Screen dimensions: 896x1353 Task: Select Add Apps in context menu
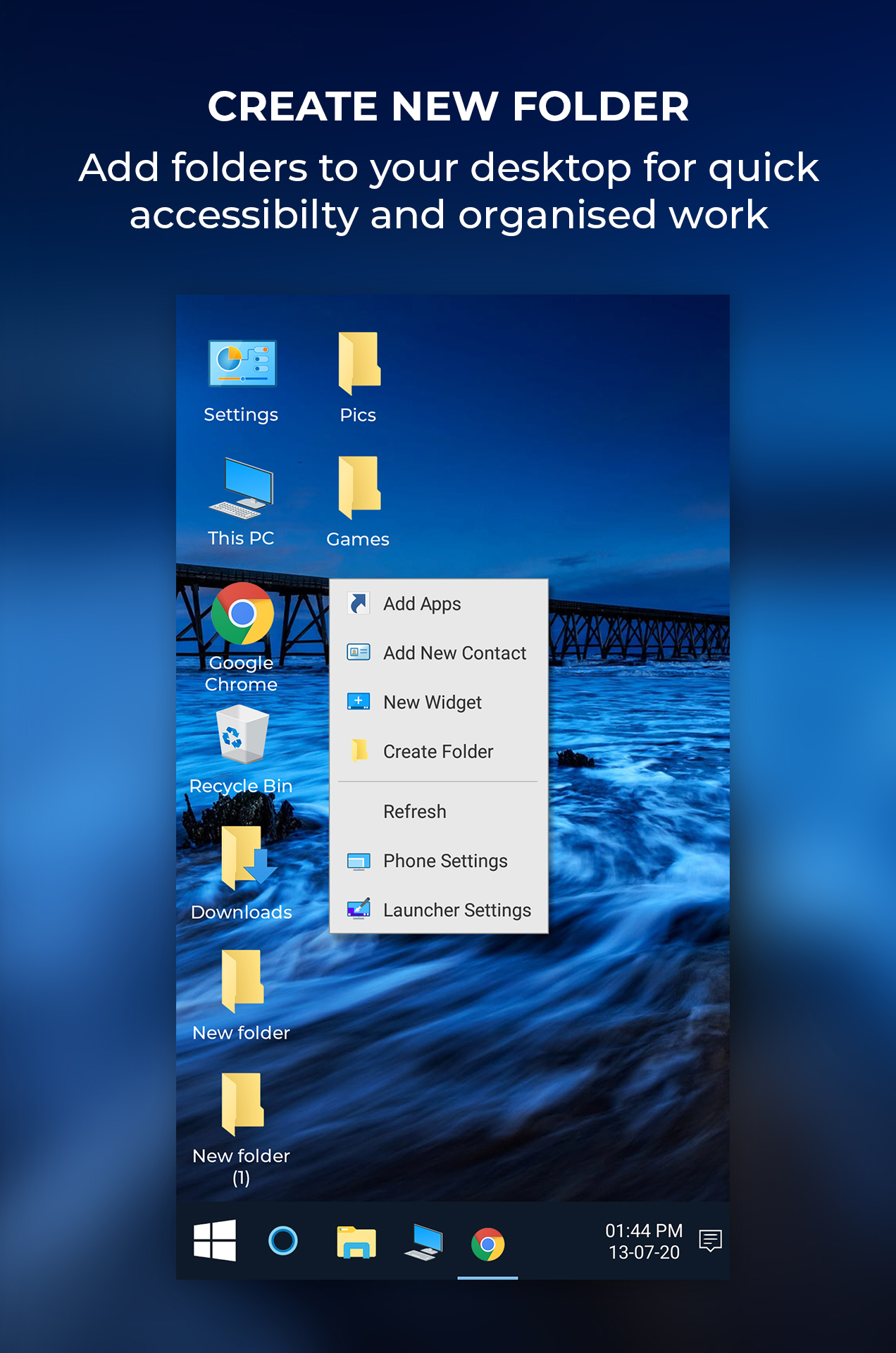422,604
